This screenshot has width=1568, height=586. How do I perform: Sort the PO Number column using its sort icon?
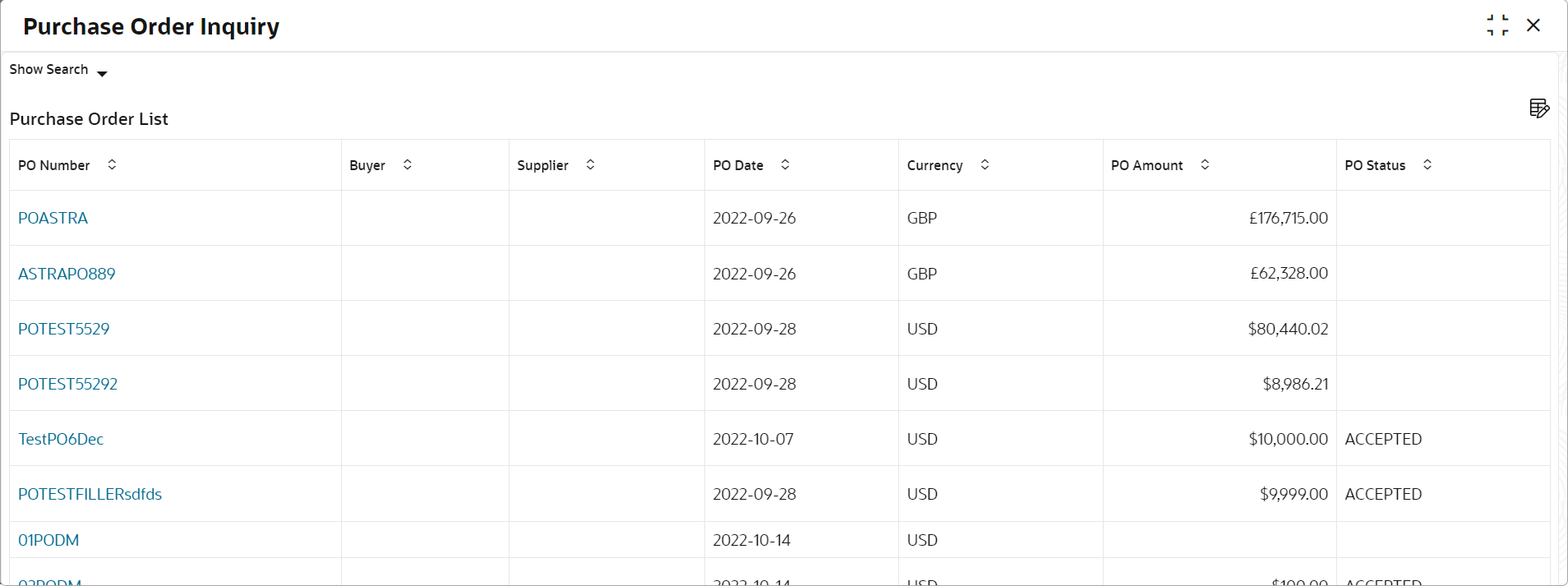pyautogui.click(x=112, y=164)
